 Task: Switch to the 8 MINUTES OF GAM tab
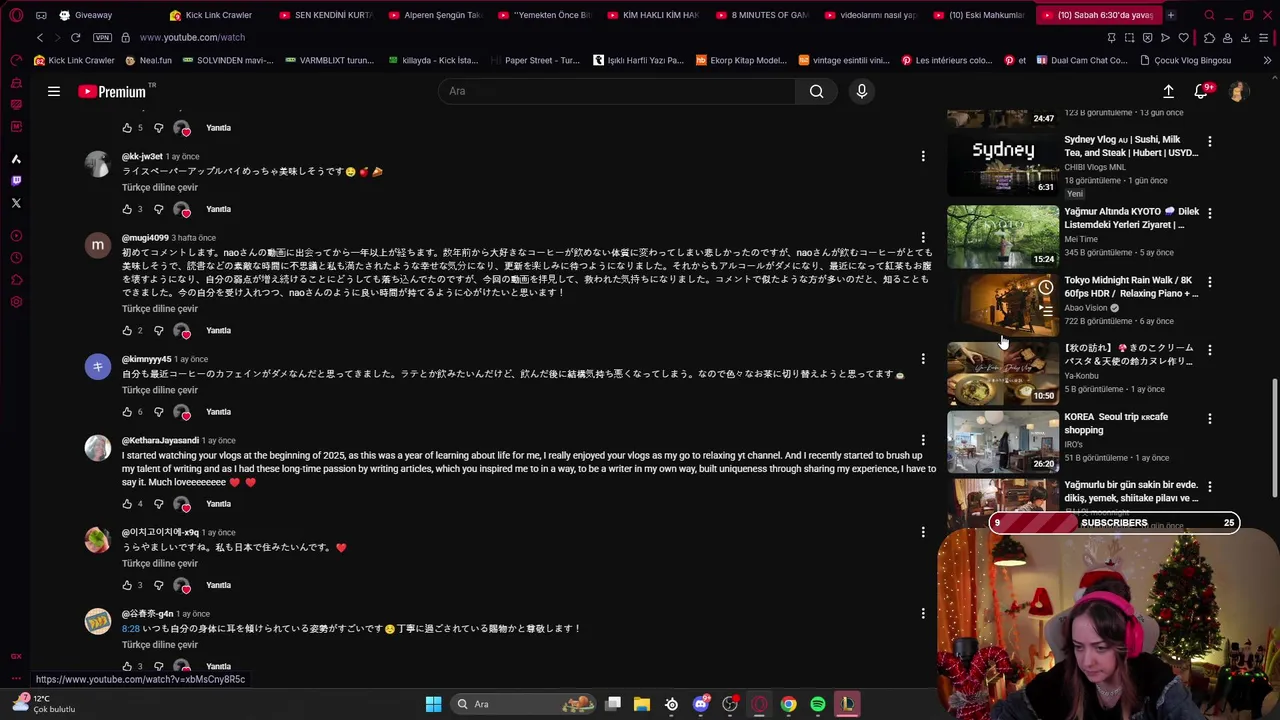(762, 15)
